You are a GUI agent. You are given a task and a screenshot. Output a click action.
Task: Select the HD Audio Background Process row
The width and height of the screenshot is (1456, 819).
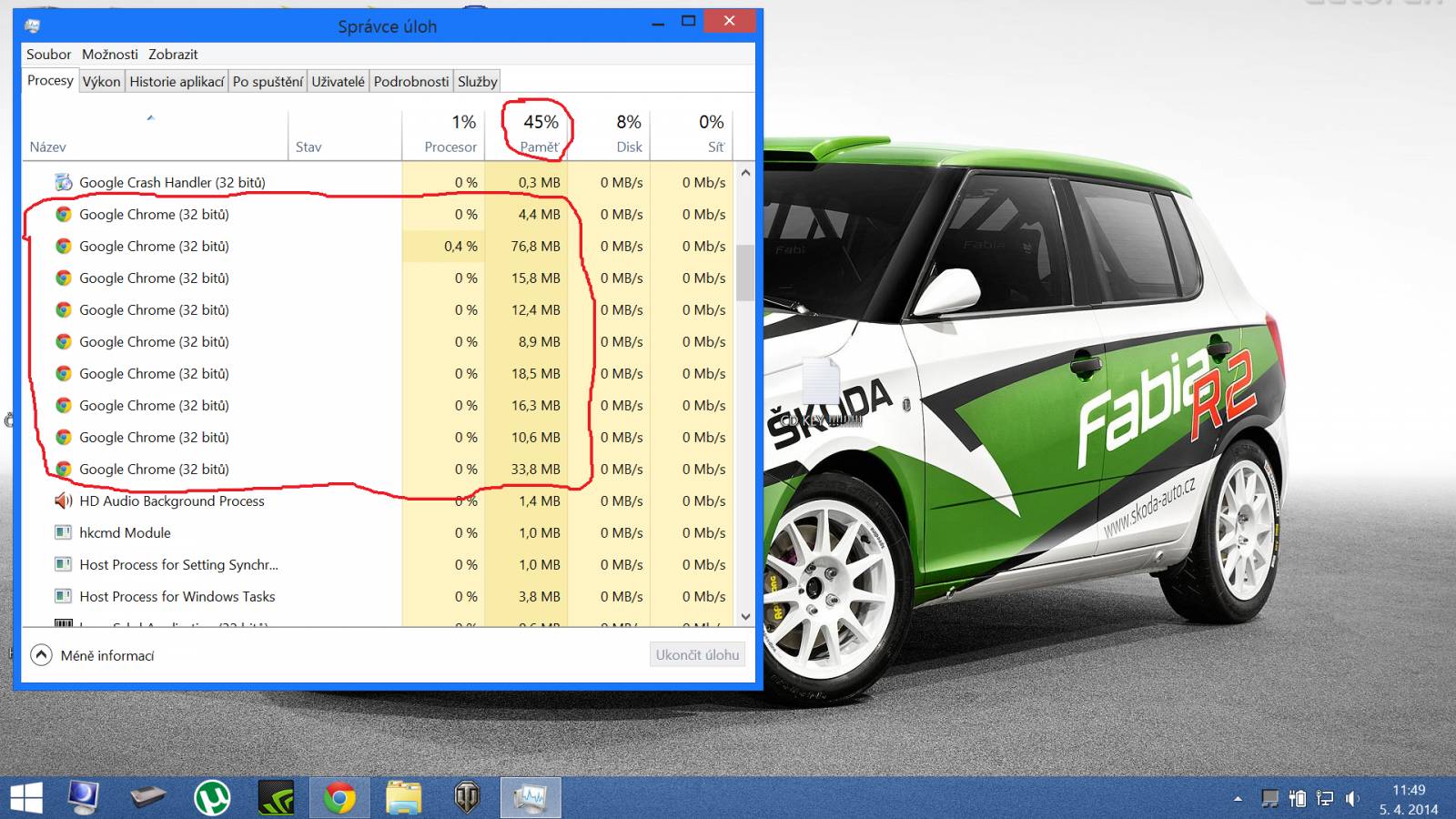tap(379, 500)
